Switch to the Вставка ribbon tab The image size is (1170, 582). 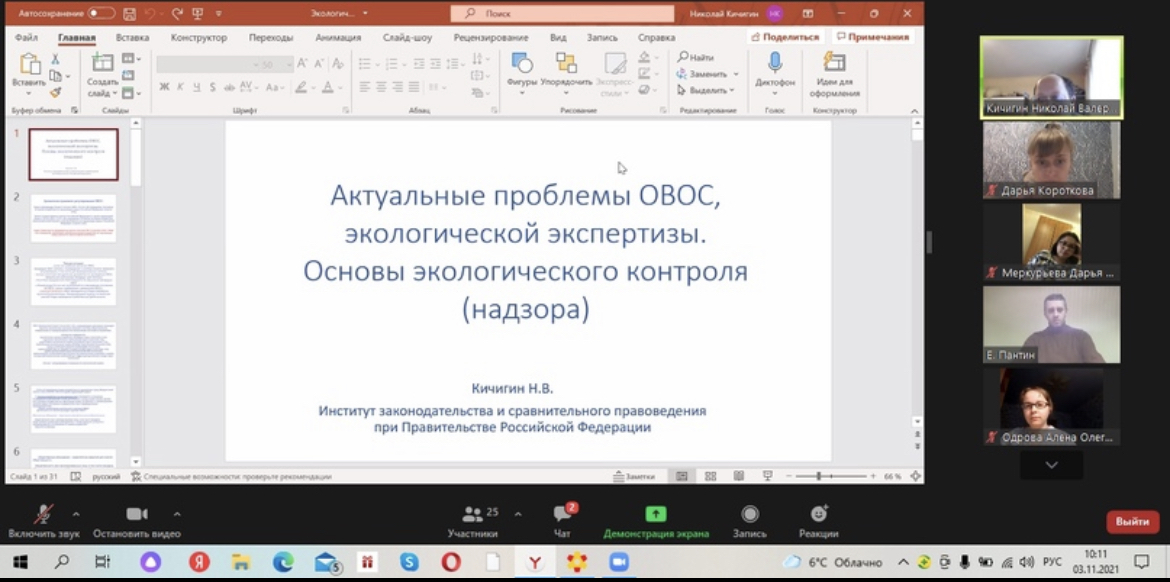click(x=133, y=37)
